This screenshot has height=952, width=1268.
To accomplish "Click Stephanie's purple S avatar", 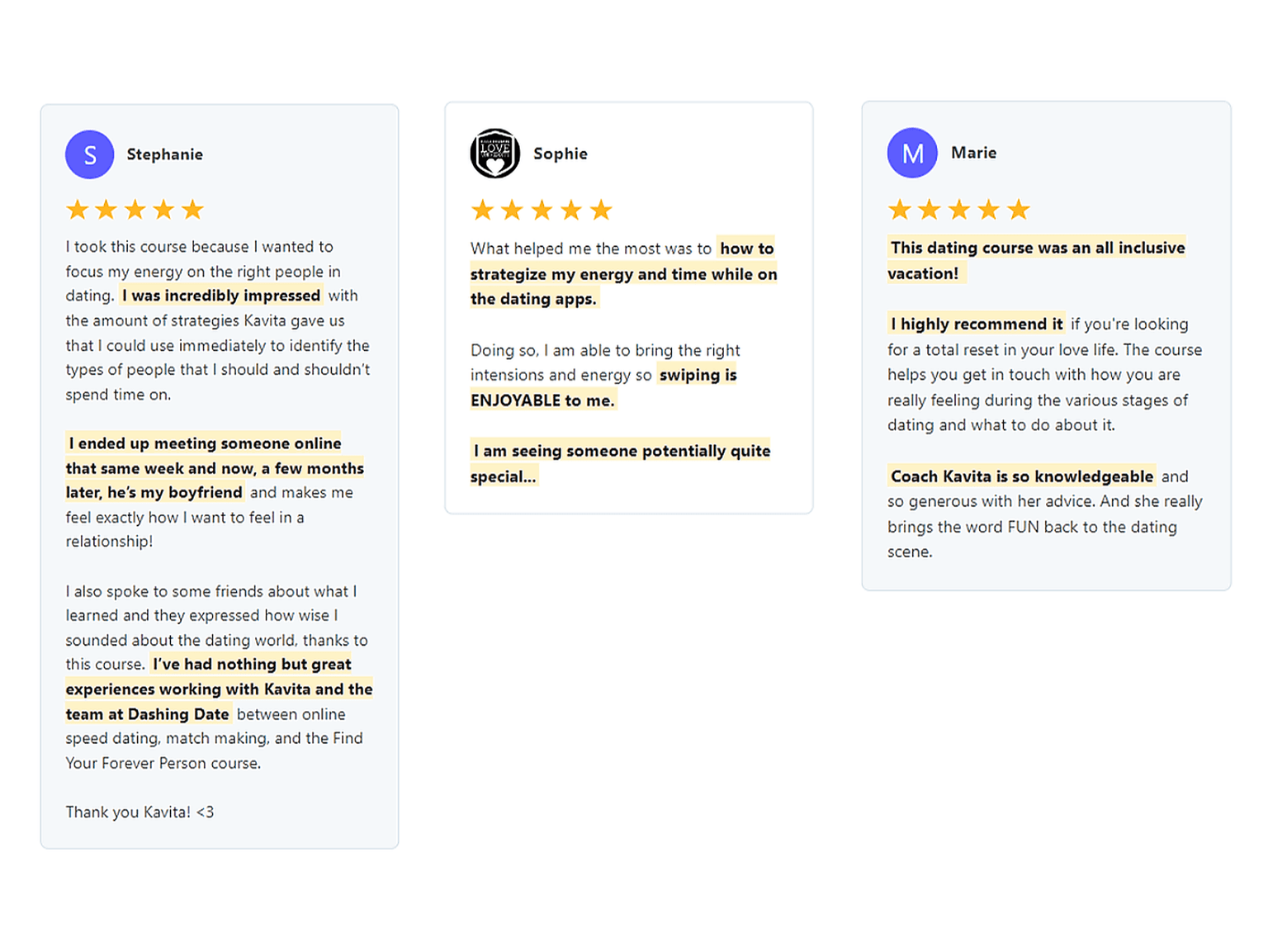I will point(90,154).
